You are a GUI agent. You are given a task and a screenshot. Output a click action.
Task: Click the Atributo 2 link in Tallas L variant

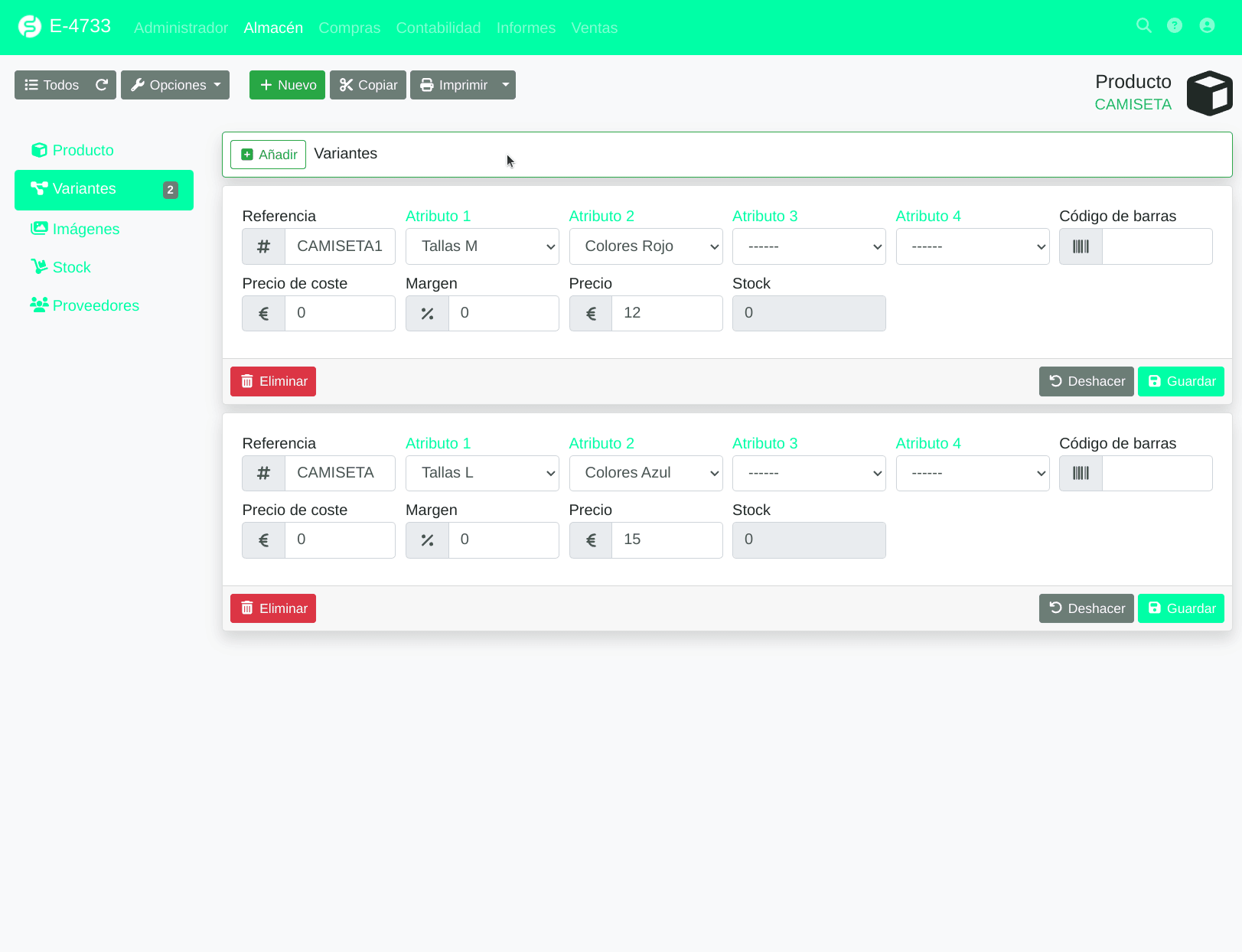point(601,444)
